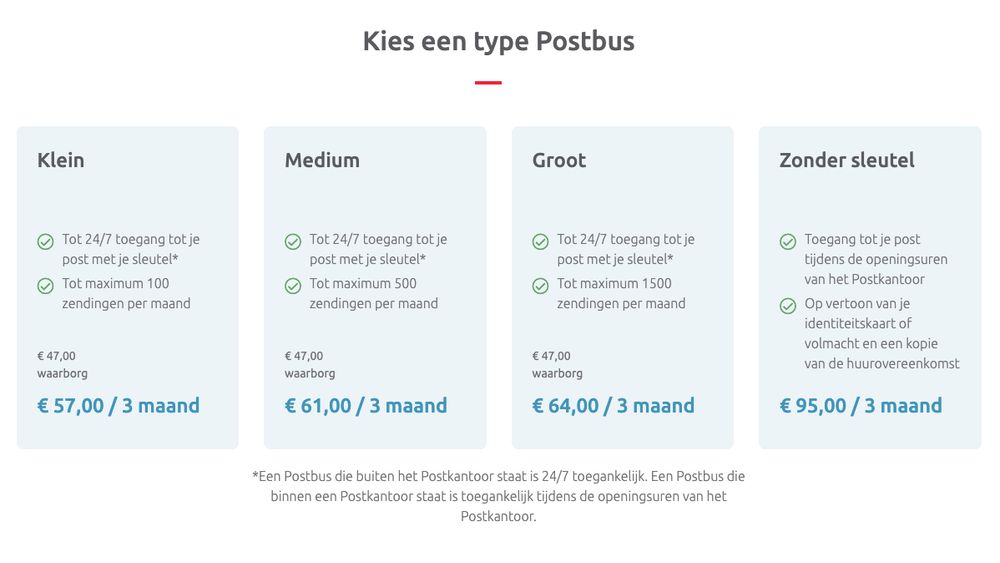Click the € 57,00 / 3 maand price
1000x563 pixels.
point(119,406)
